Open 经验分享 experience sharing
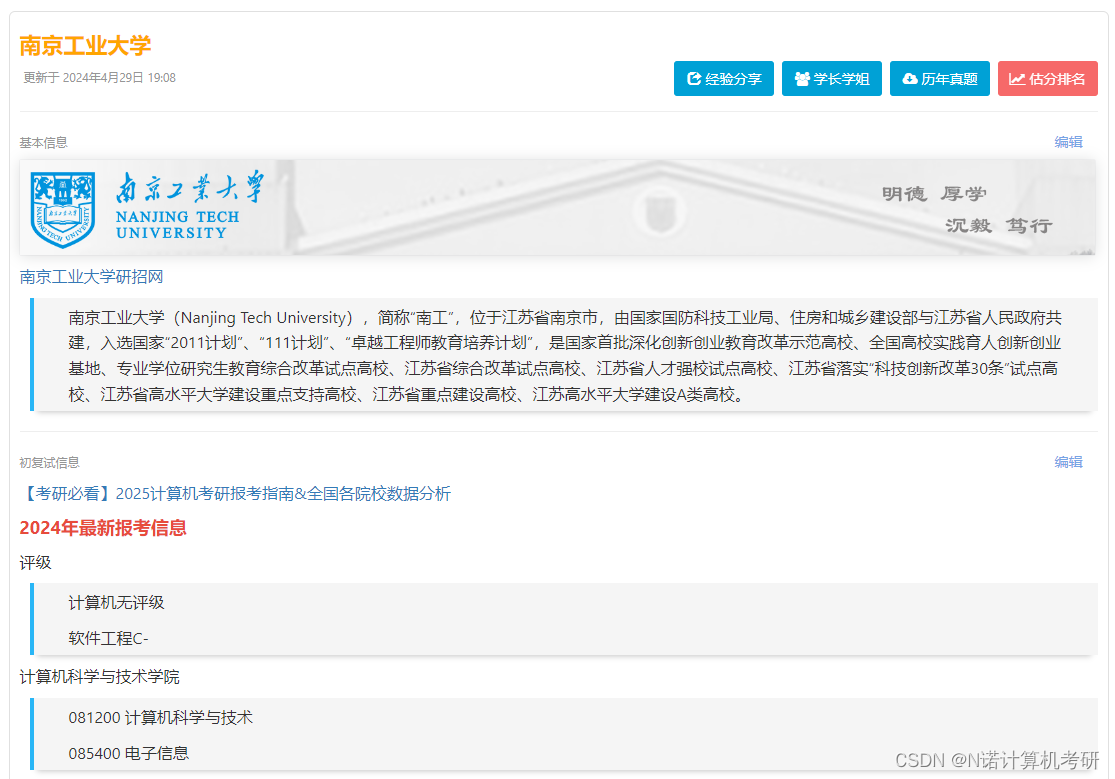 click(724, 78)
